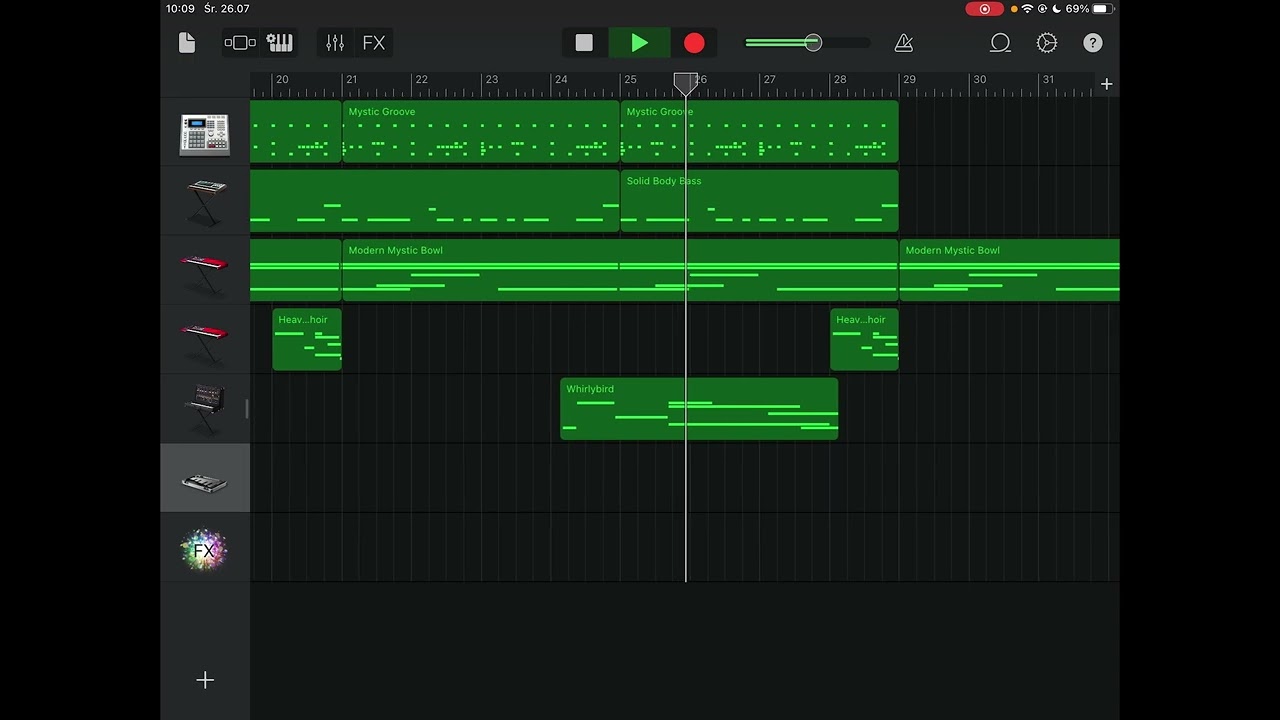Screen dimensions: 1280x720
Task: Select the colorful FX track header
Action: click(x=205, y=548)
